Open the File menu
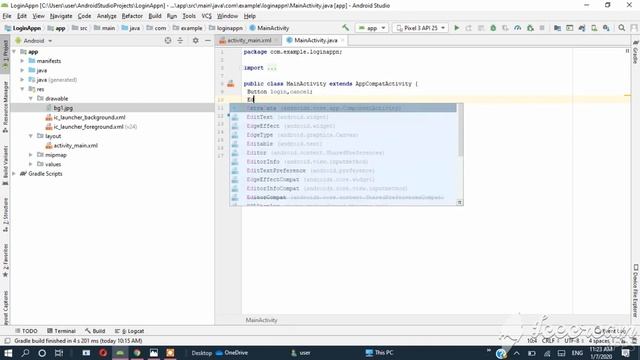This screenshot has width=640, height=360. [x=7, y=16]
